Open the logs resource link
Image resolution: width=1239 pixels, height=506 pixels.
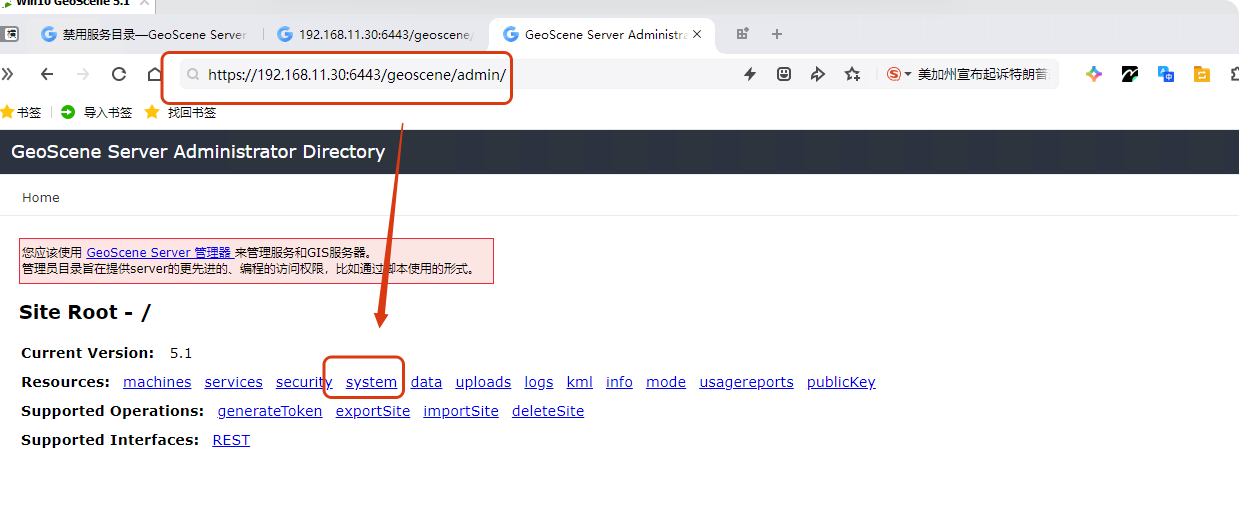539,382
